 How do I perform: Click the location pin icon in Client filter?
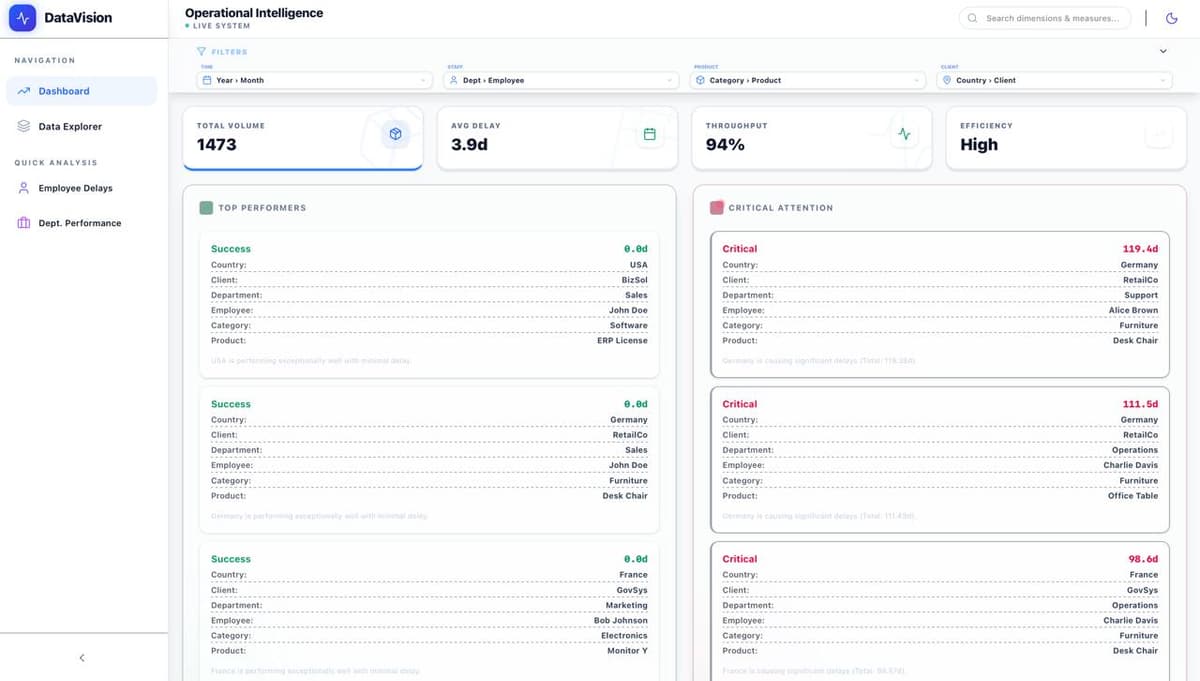click(946, 80)
